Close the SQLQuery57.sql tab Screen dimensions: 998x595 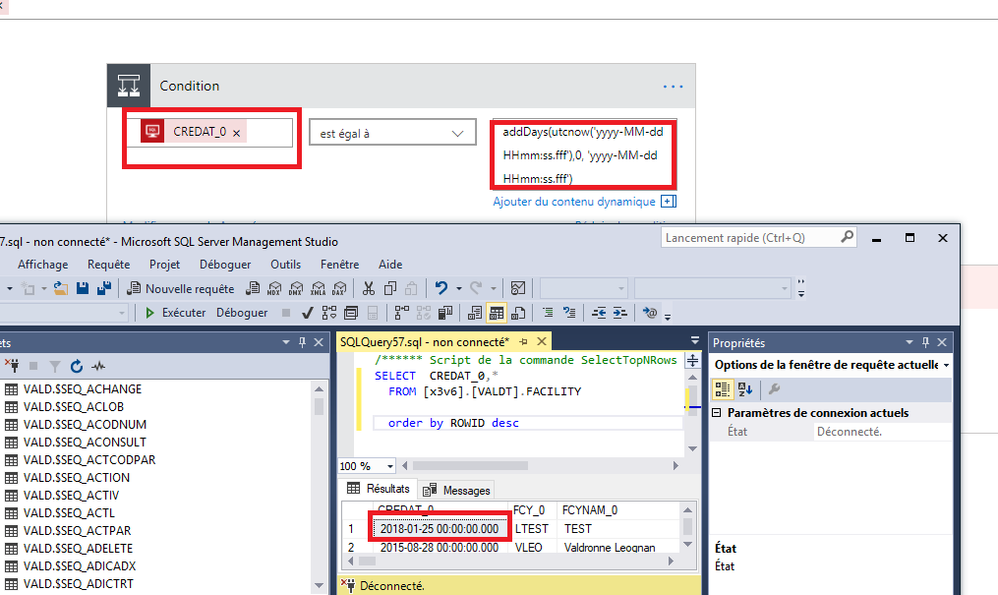point(542,342)
